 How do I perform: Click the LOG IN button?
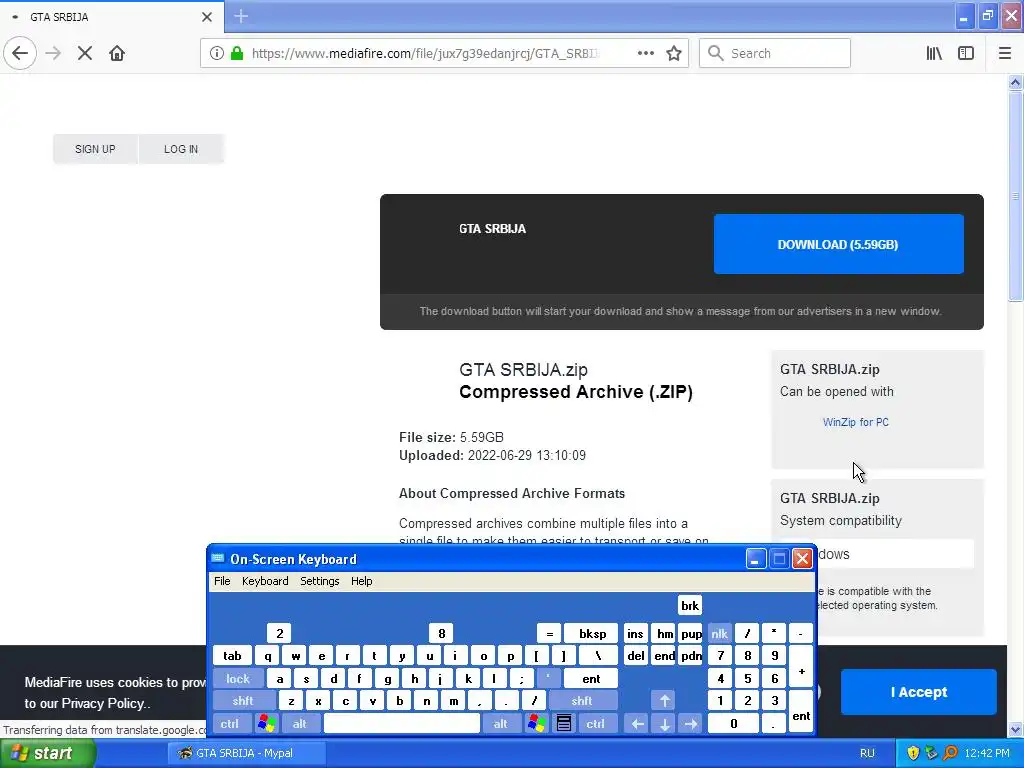click(x=181, y=149)
